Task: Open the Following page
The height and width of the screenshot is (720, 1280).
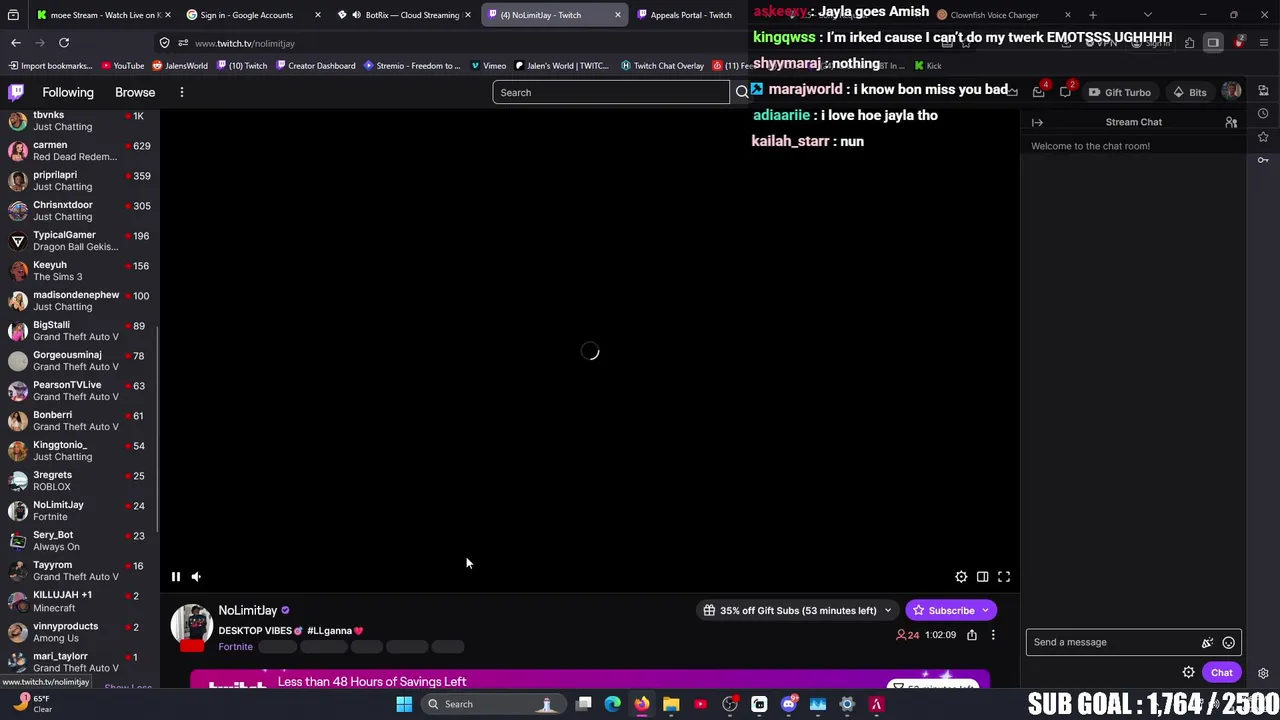Action: tap(68, 92)
